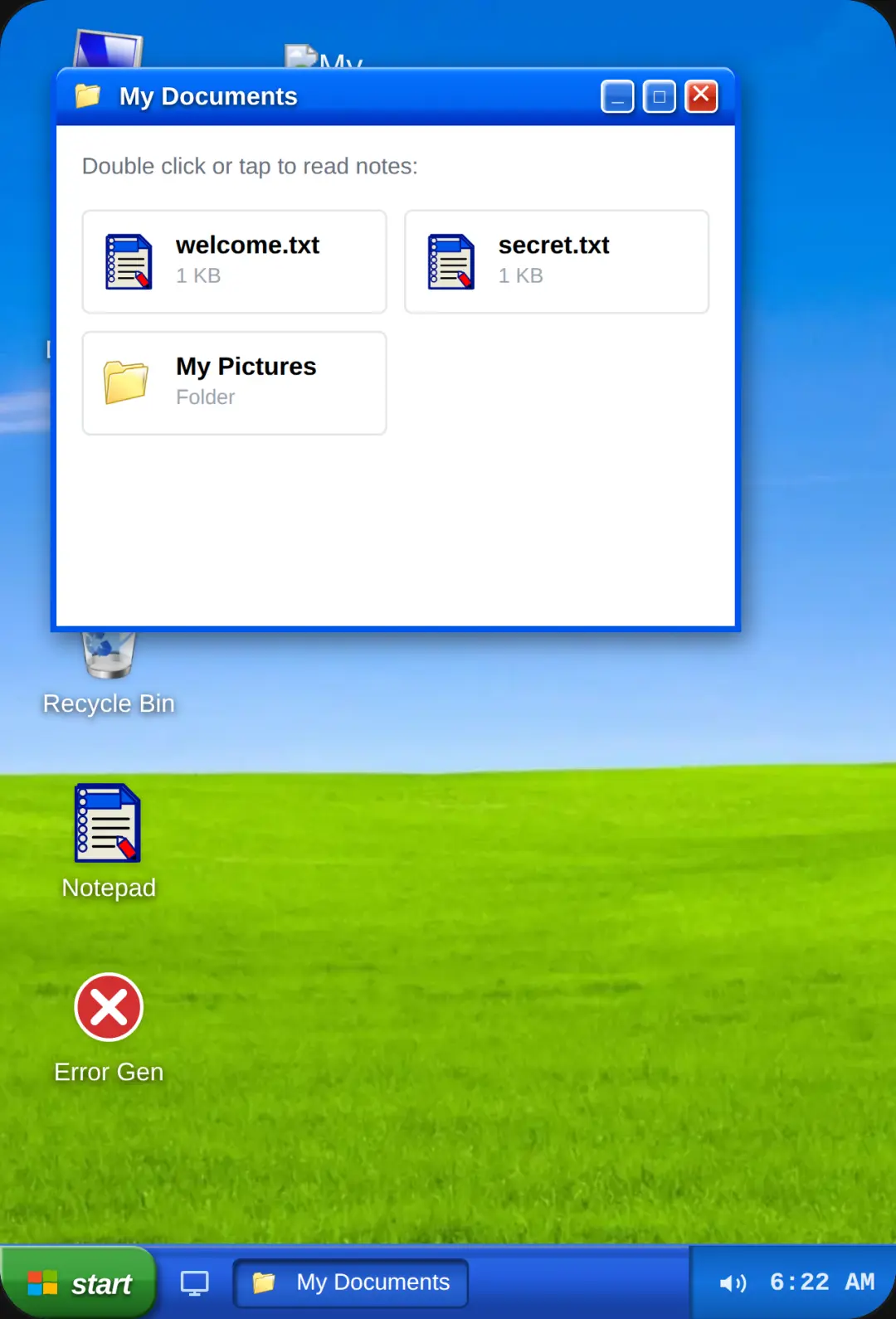Image resolution: width=896 pixels, height=1319 pixels.
Task: Select the Recycle Bin desktop icon
Action: coord(109,655)
